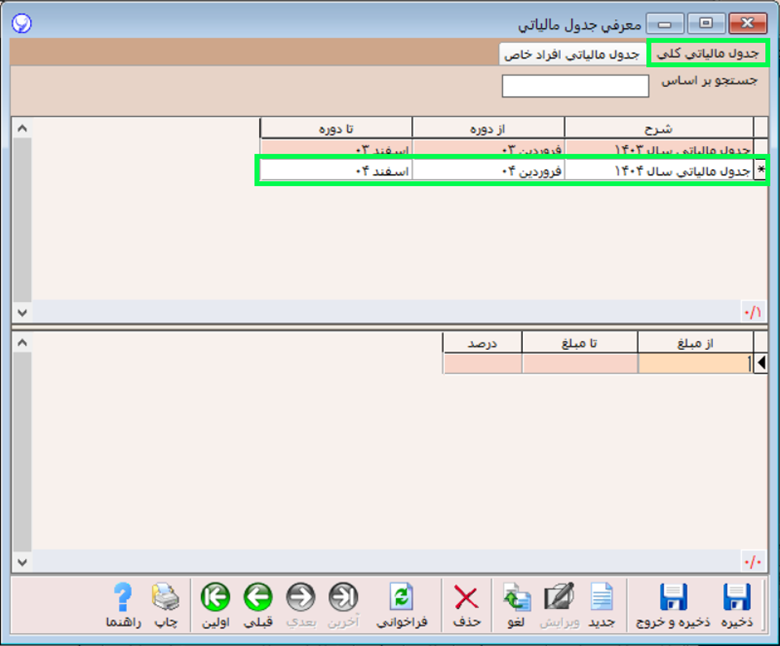Viewport: 780px width, 646px height.
Task: Reload data with the فراخواني icon
Action: [x=401, y=606]
